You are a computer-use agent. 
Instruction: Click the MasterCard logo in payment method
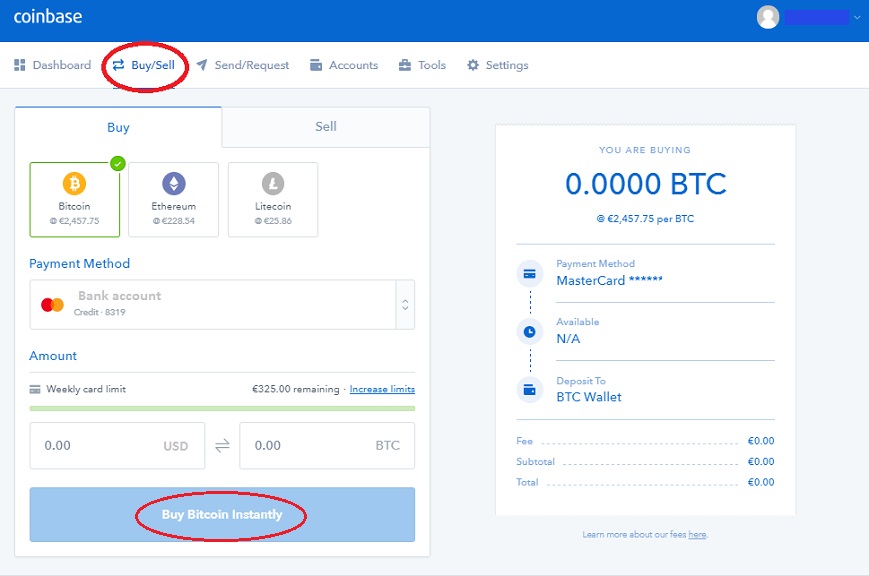53,304
